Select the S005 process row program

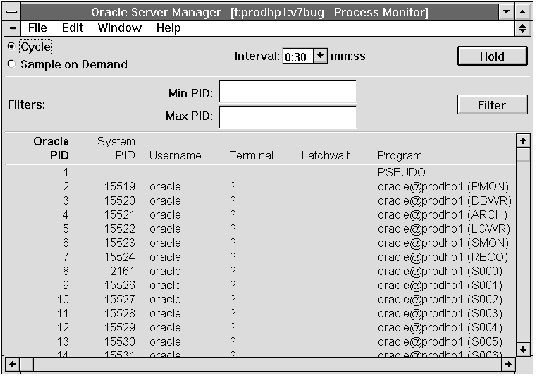440,341
